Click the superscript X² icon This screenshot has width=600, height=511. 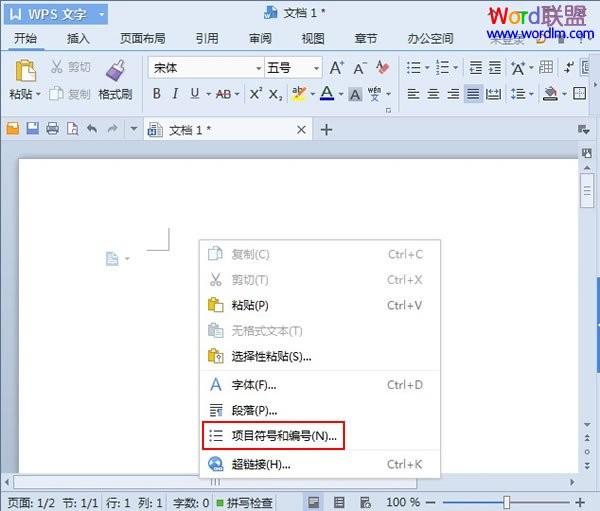coord(255,94)
